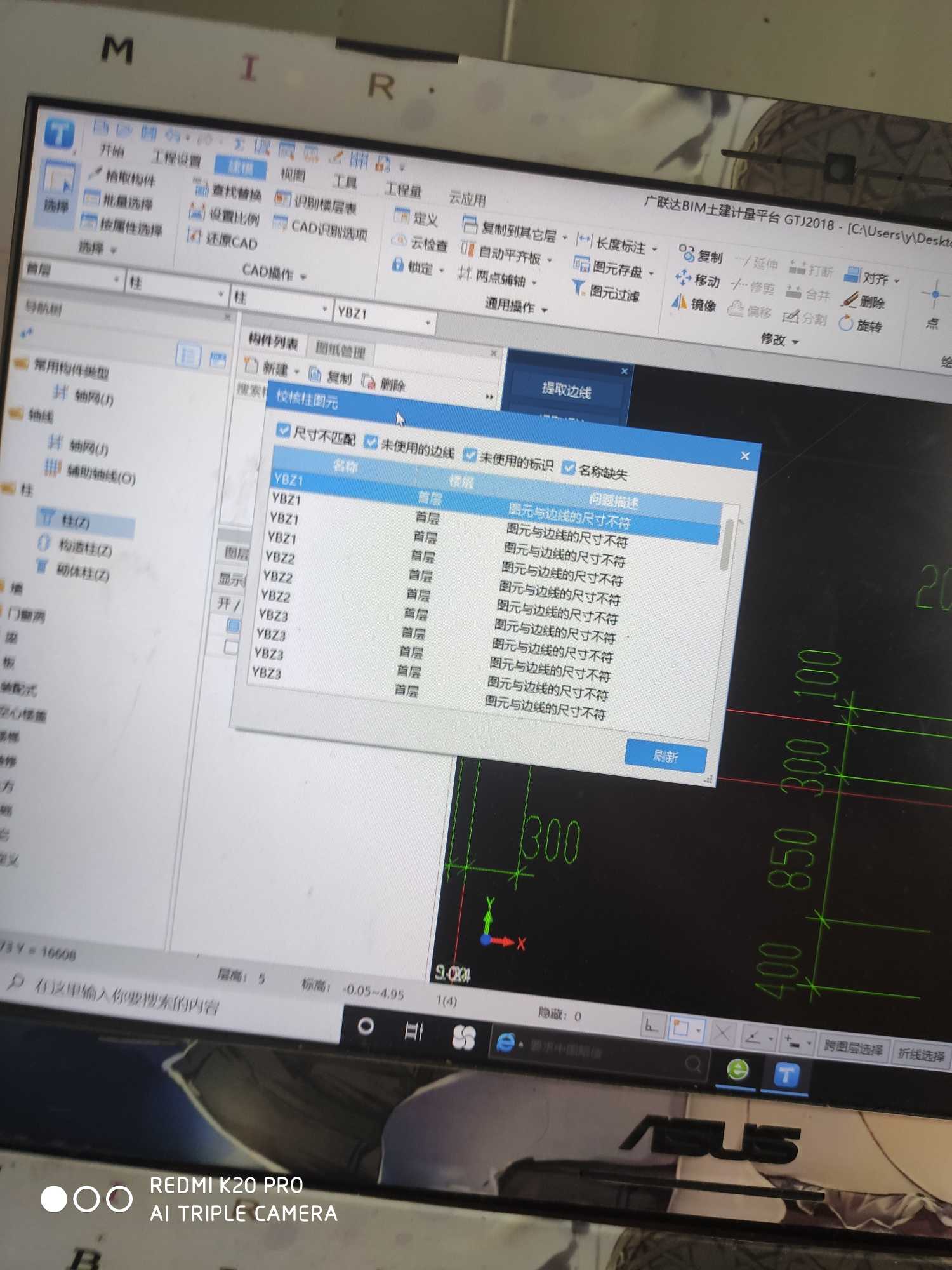
Task: Switch to the 视图 ribbon tab
Action: pos(293,173)
